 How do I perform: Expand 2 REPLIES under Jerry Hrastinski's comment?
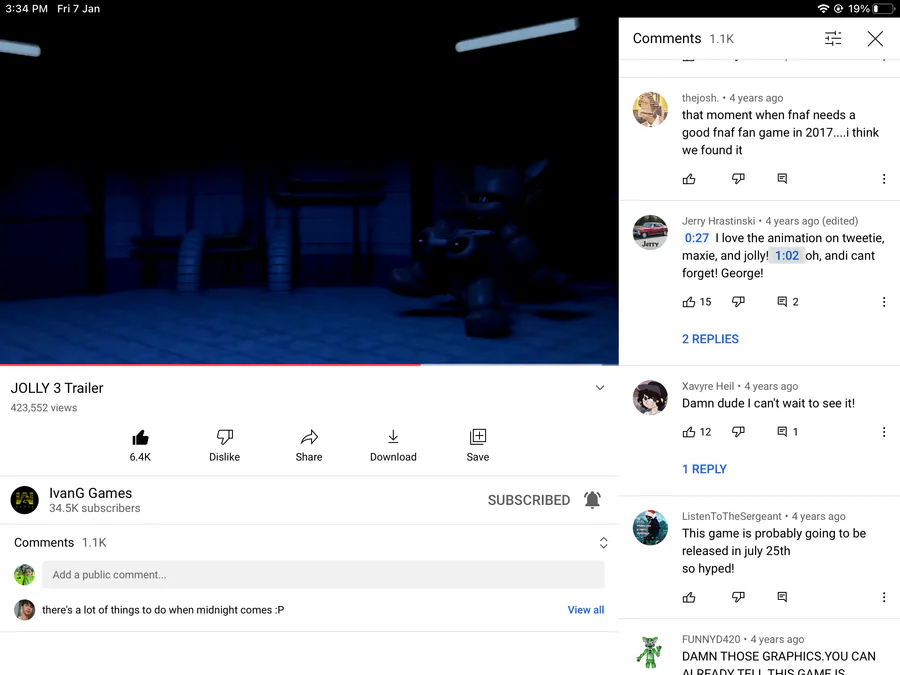point(710,339)
